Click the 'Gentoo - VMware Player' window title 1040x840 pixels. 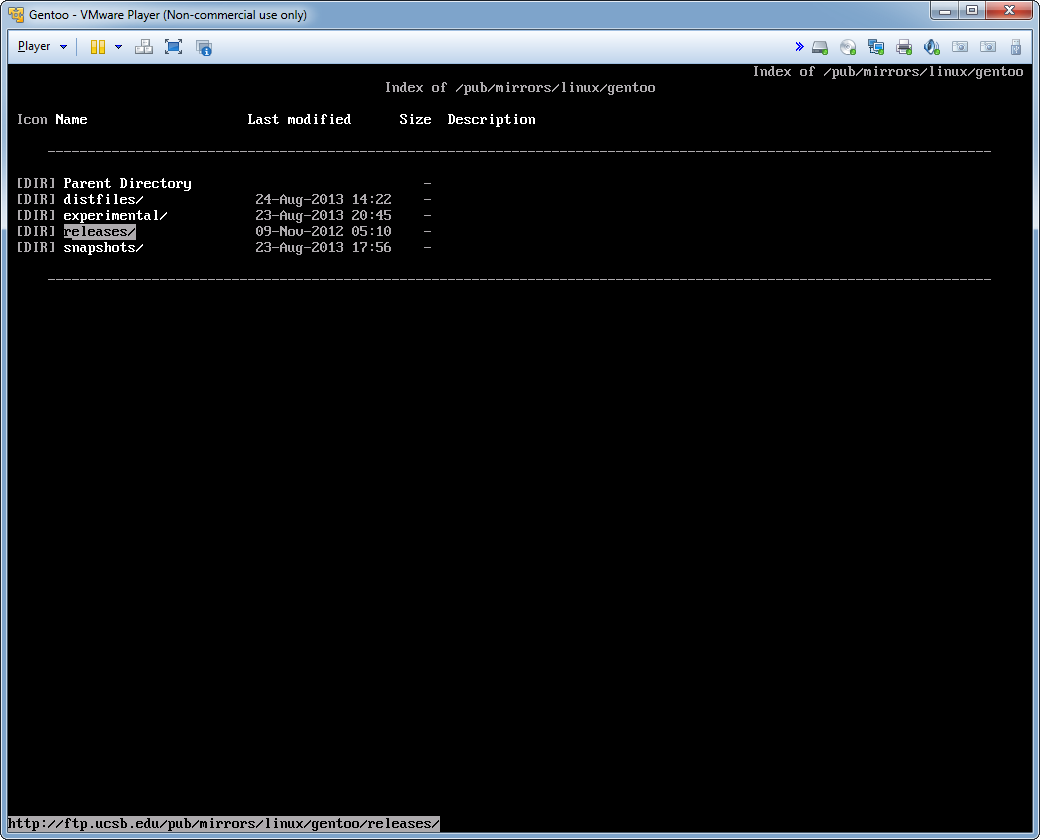click(x=168, y=15)
